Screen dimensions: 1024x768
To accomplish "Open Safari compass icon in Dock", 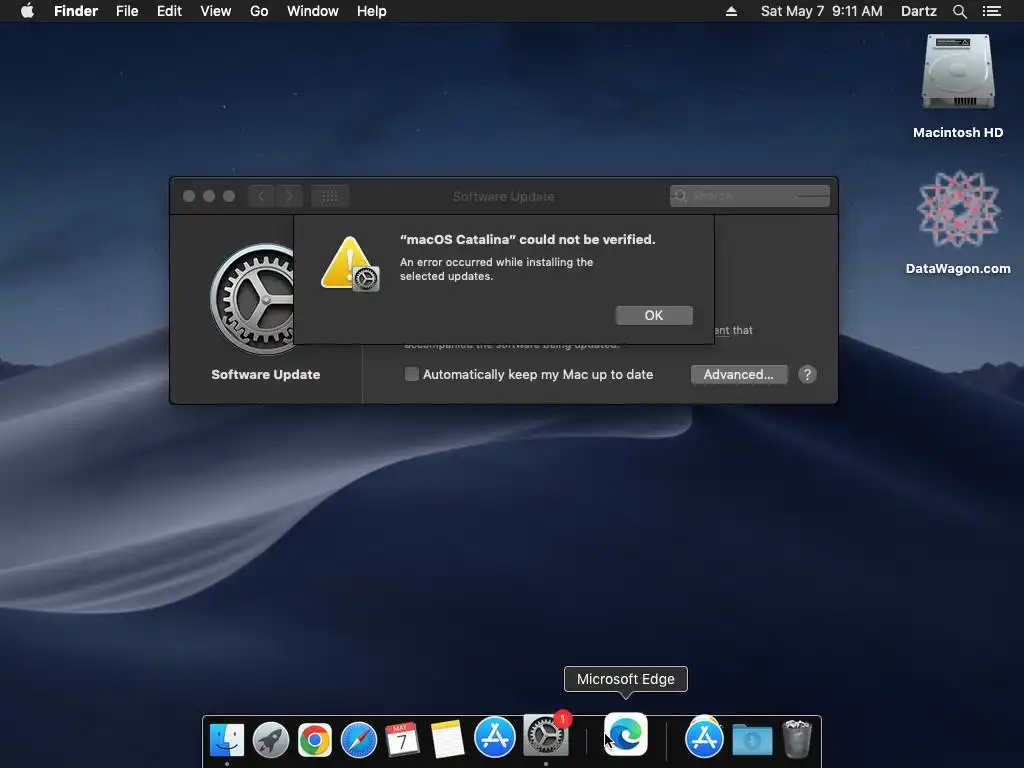I will (359, 740).
